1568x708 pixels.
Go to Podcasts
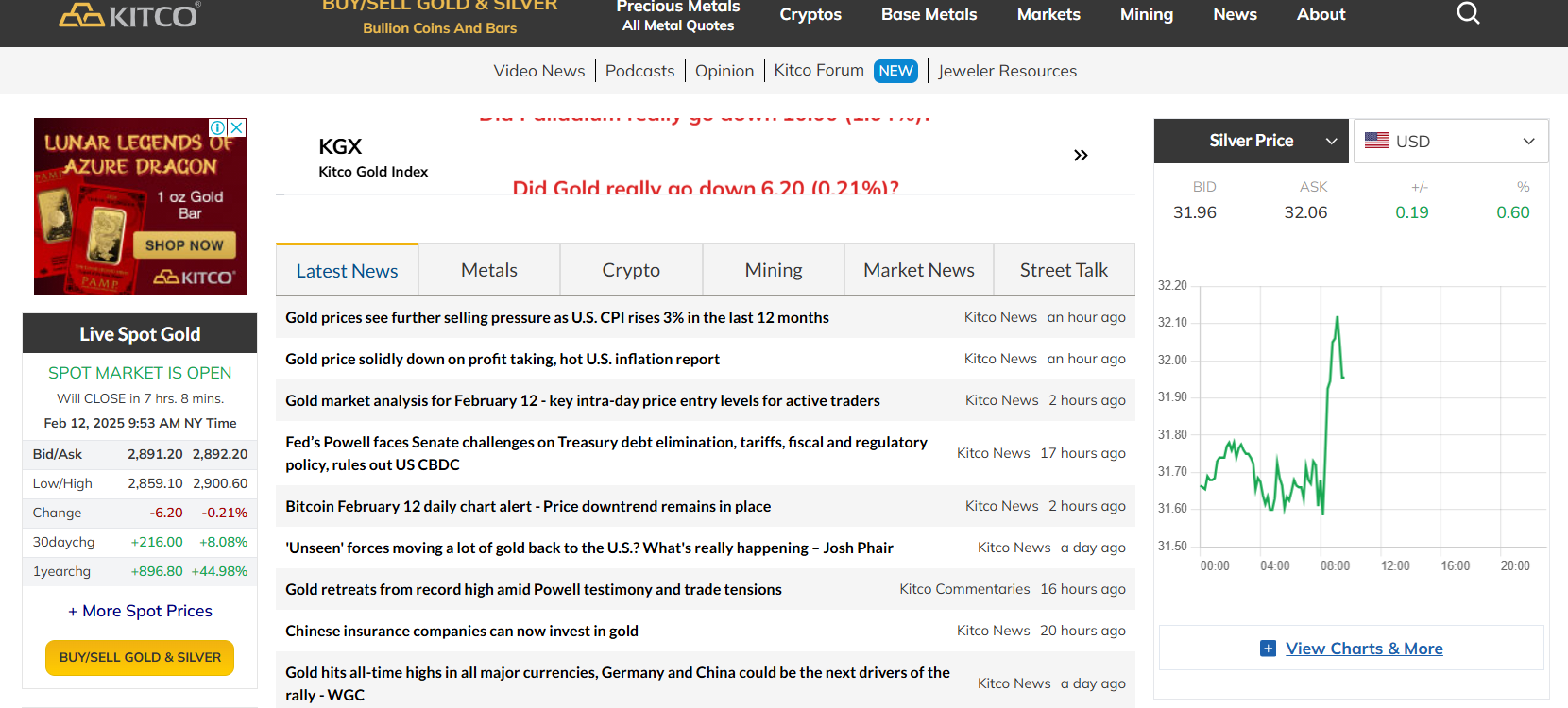tap(639, 71)
